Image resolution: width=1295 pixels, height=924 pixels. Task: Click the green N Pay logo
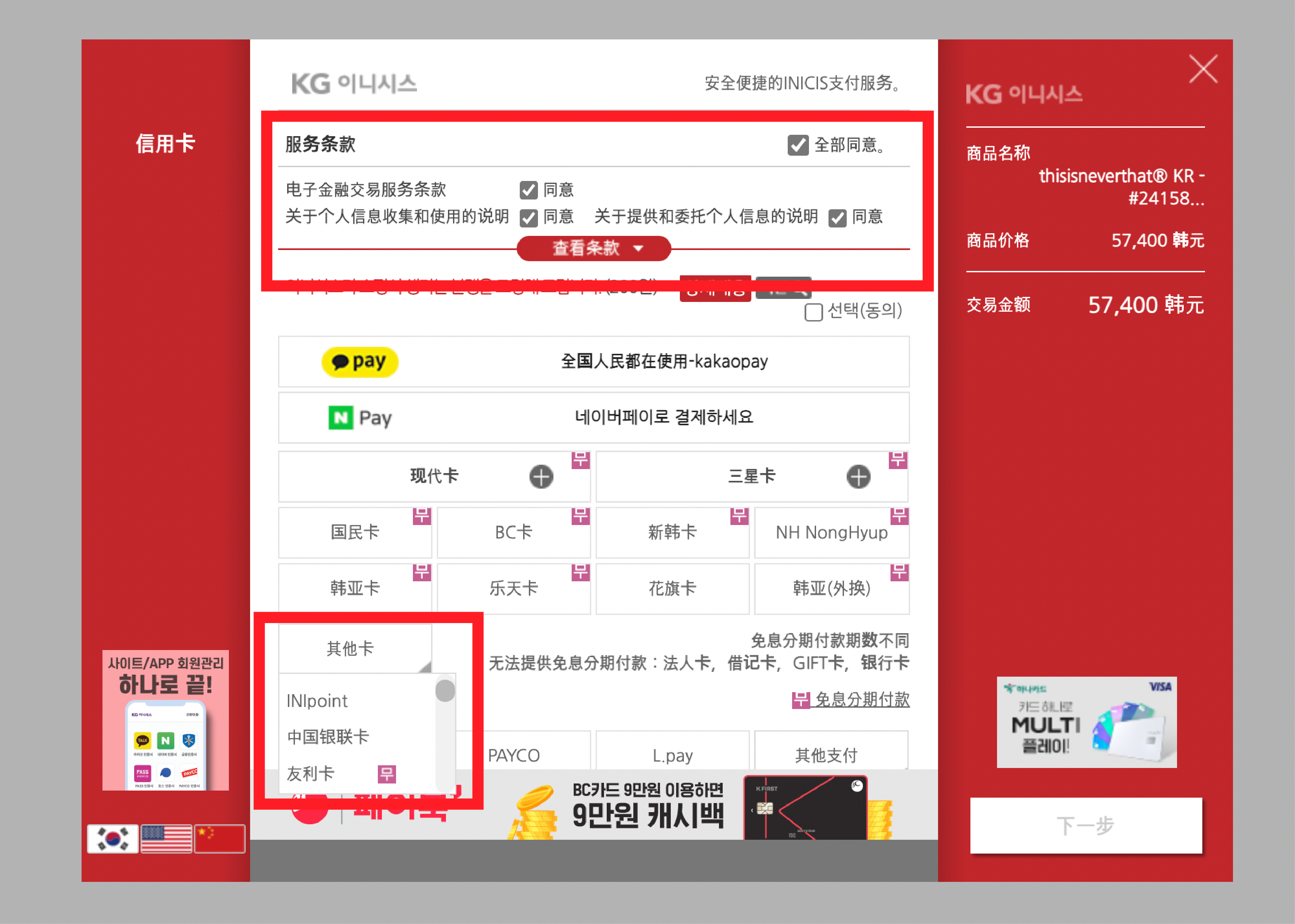click(360, 418)
